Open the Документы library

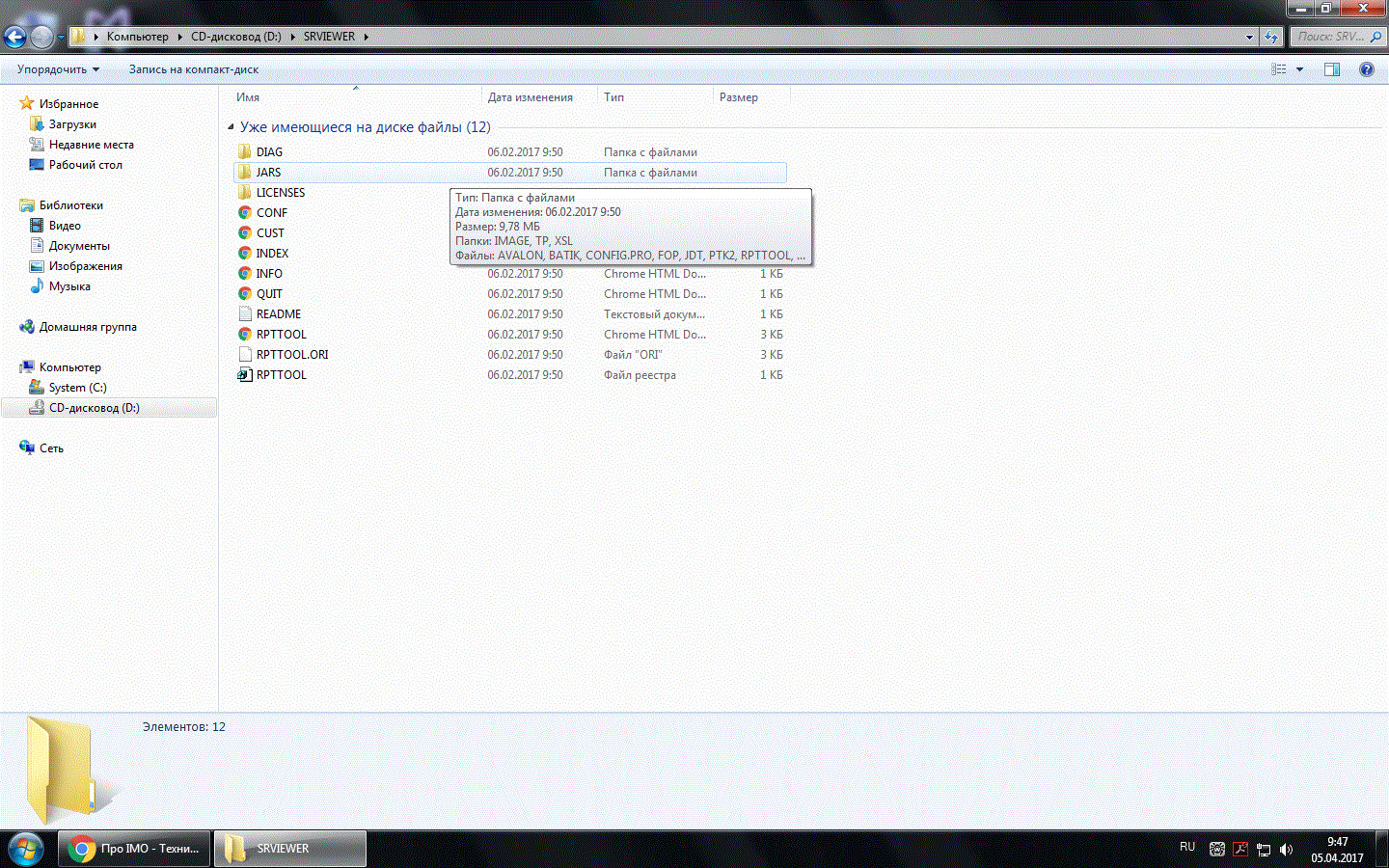click(79, 246)
